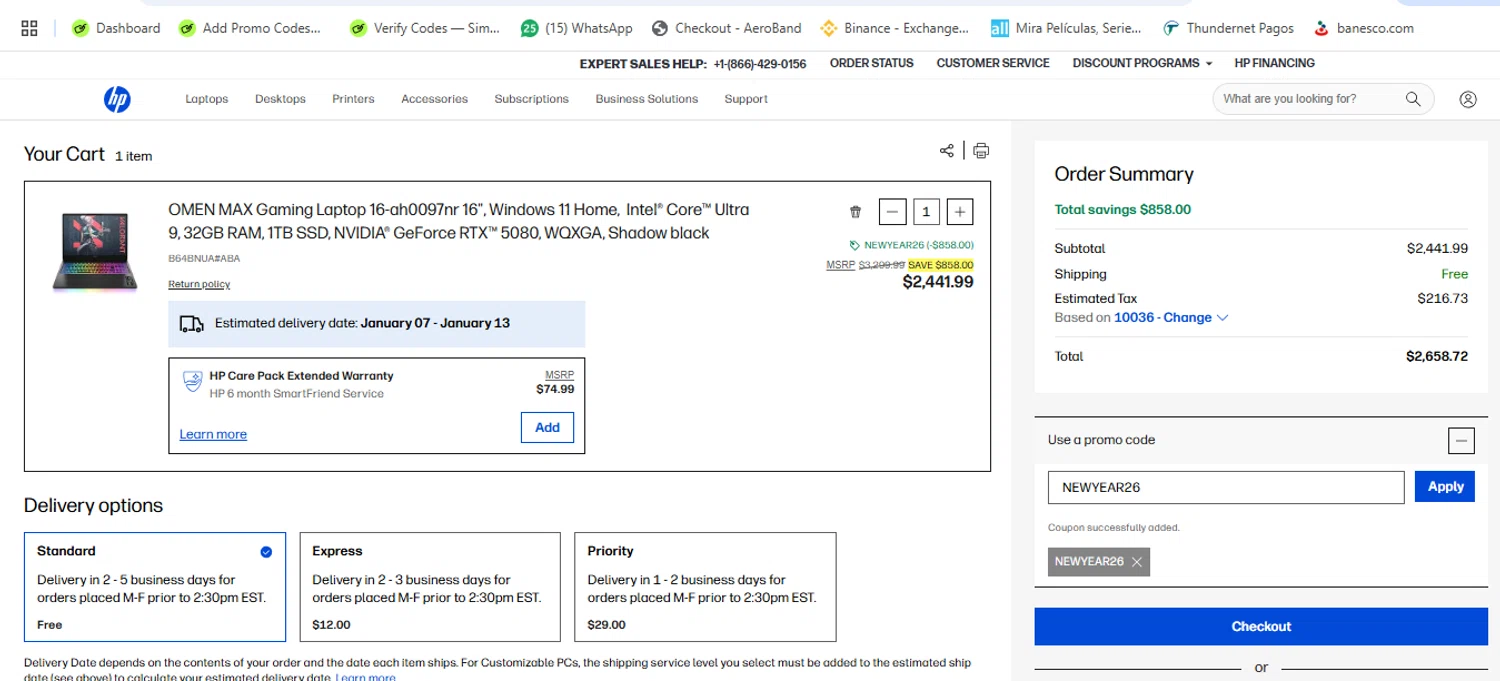This screenshot has width=1500, height=681.
Task: Open the Laptops menu
Action: click(x=207, y=99)
